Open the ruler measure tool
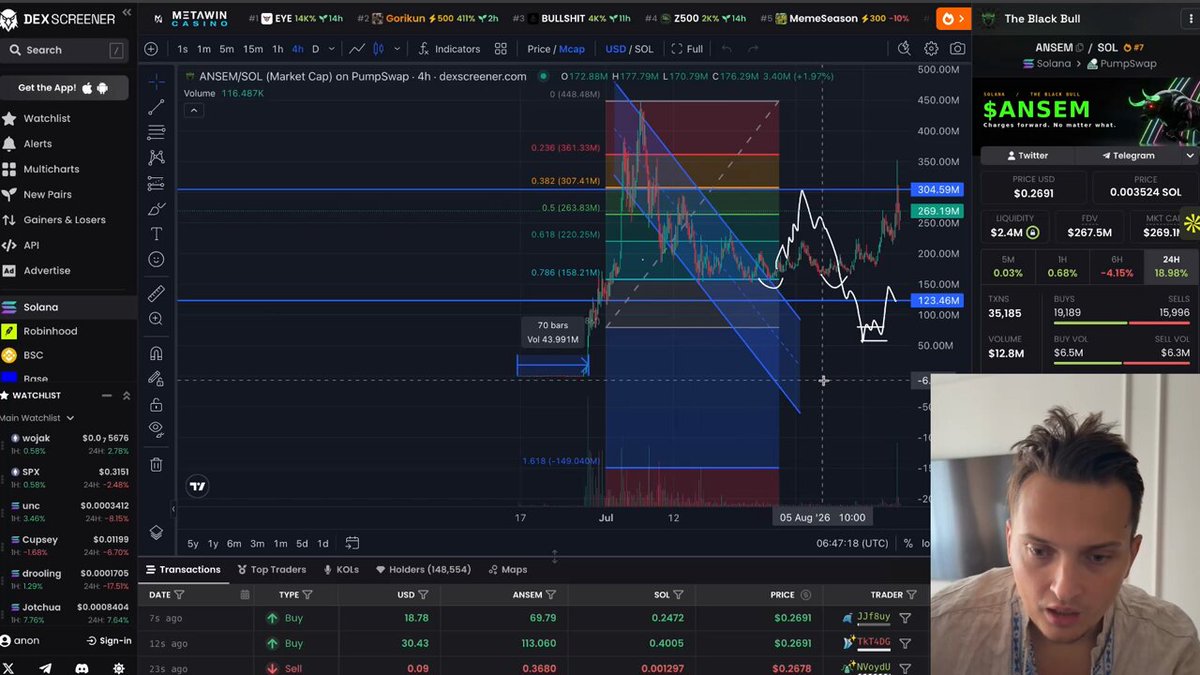The width and height of the screenshot is (1200, 675). click(156, 293)
